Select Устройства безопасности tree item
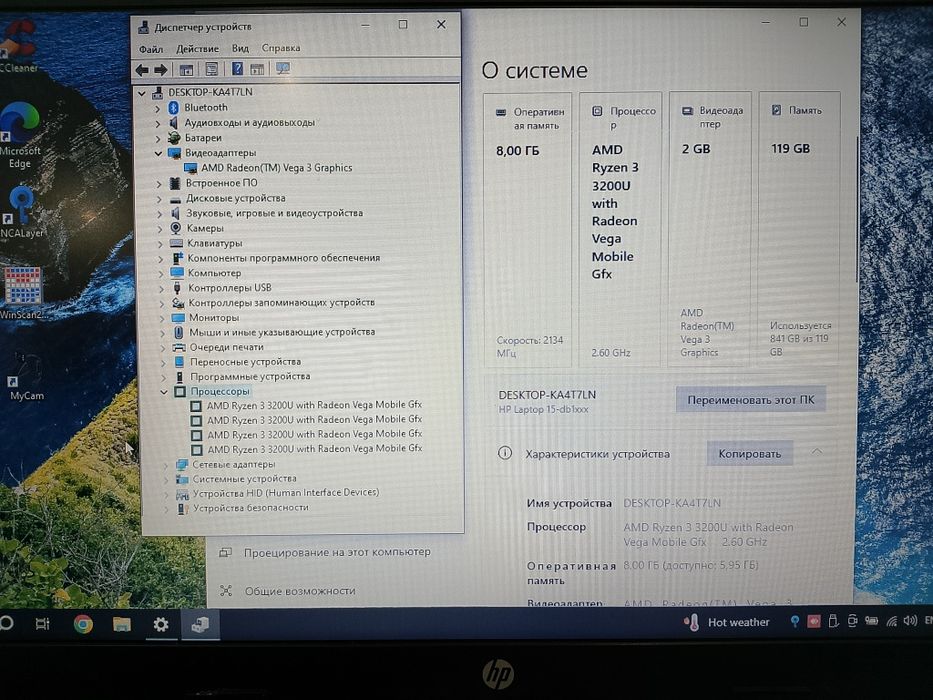933x700 pixels. coord(251,508)
